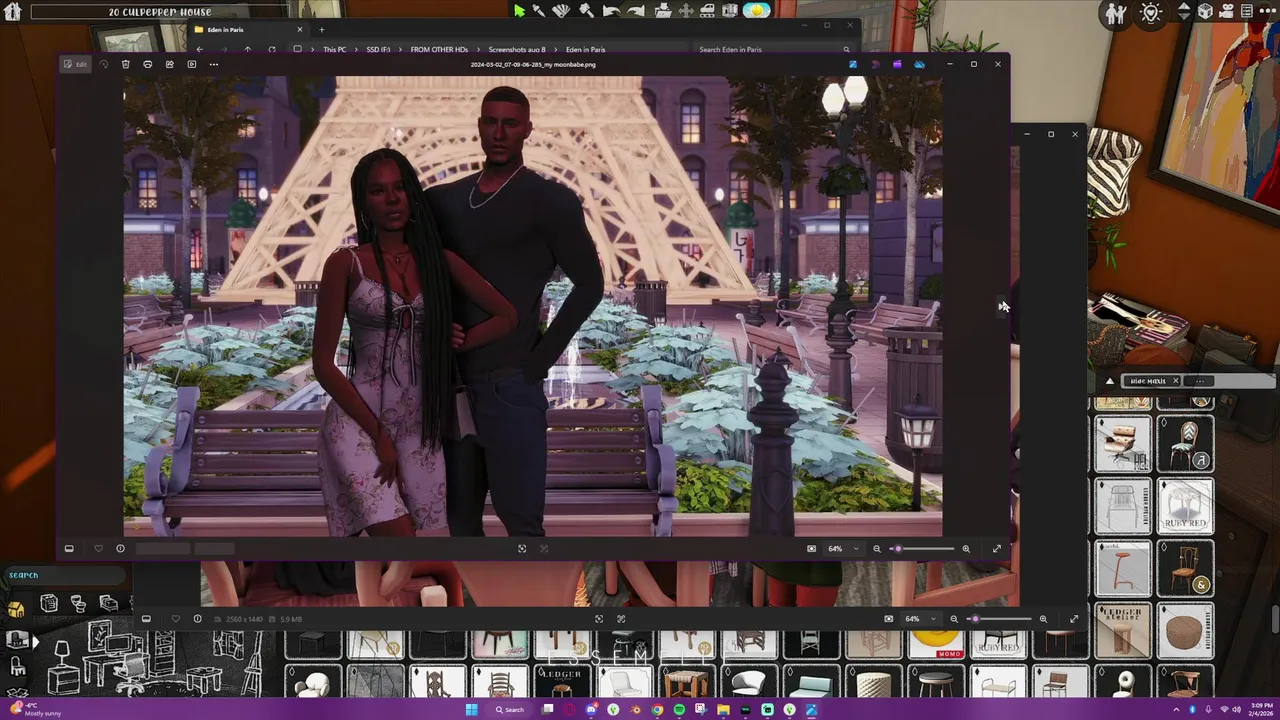Print the image from Photos toolbar
Screen dimensions: 1280x720
(x=148, y=64)
